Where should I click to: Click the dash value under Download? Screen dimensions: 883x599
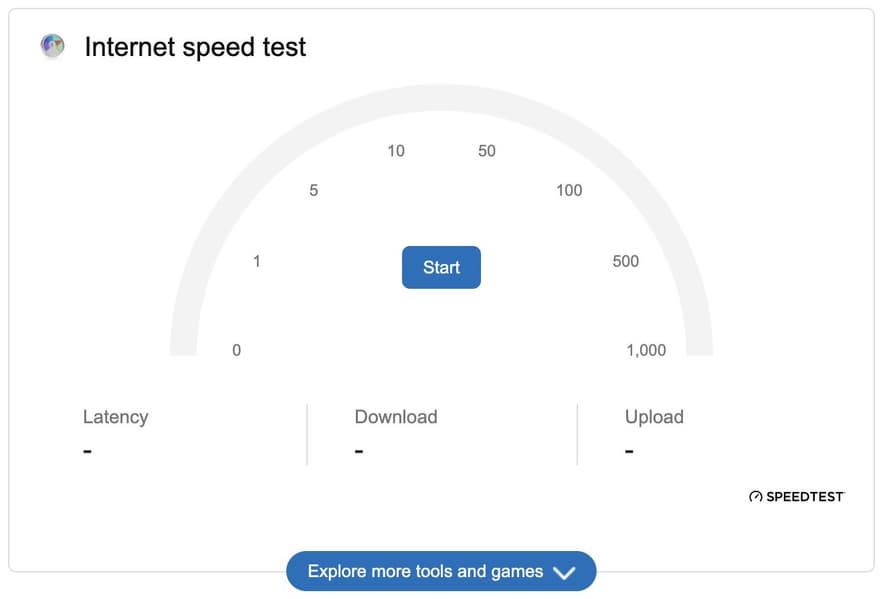pyautogui.click(x=359, y=451)
